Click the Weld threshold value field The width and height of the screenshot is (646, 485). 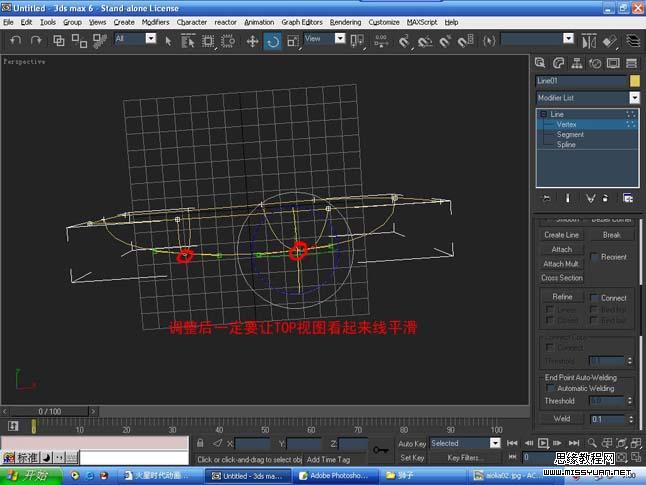(x=608, y=419)
